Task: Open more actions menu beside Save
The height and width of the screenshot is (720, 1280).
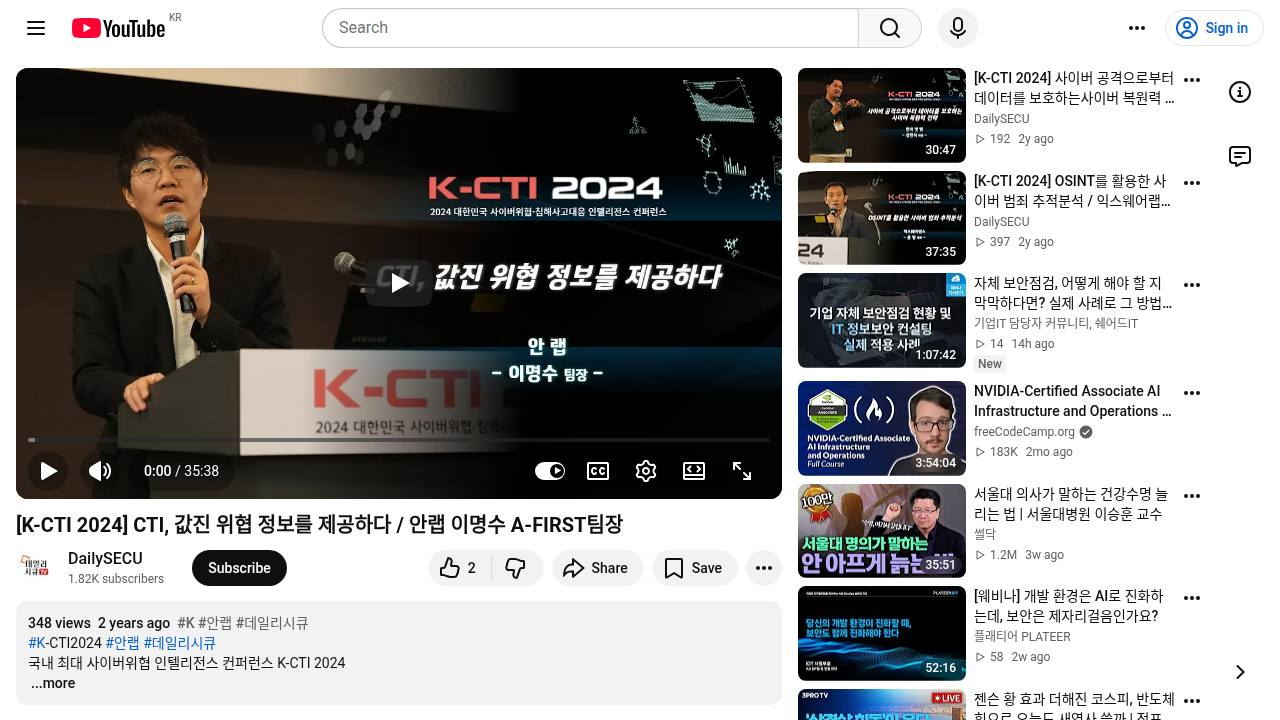Action: (x=764, y=568)
